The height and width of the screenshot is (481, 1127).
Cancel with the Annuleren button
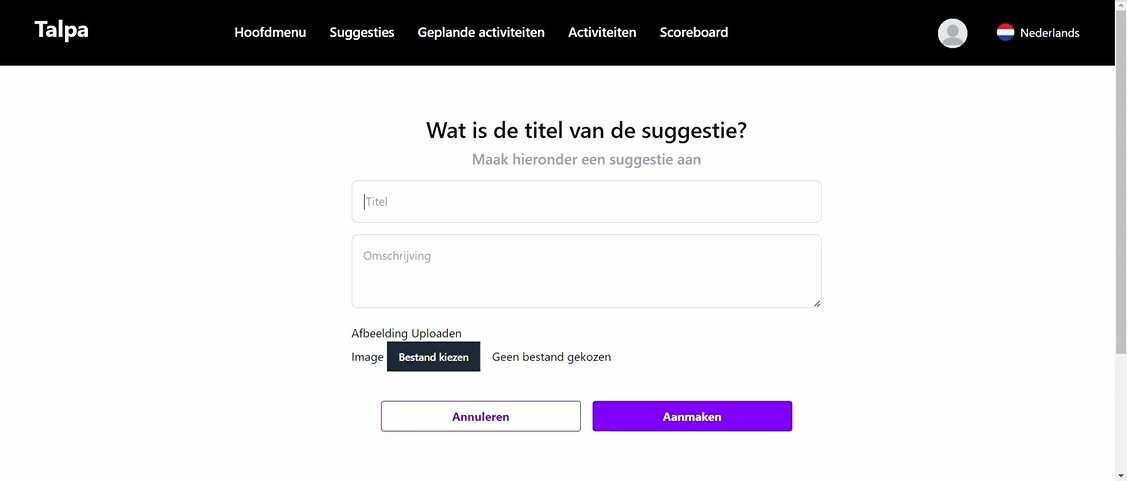pyautogui.click(x=480, y=416)
